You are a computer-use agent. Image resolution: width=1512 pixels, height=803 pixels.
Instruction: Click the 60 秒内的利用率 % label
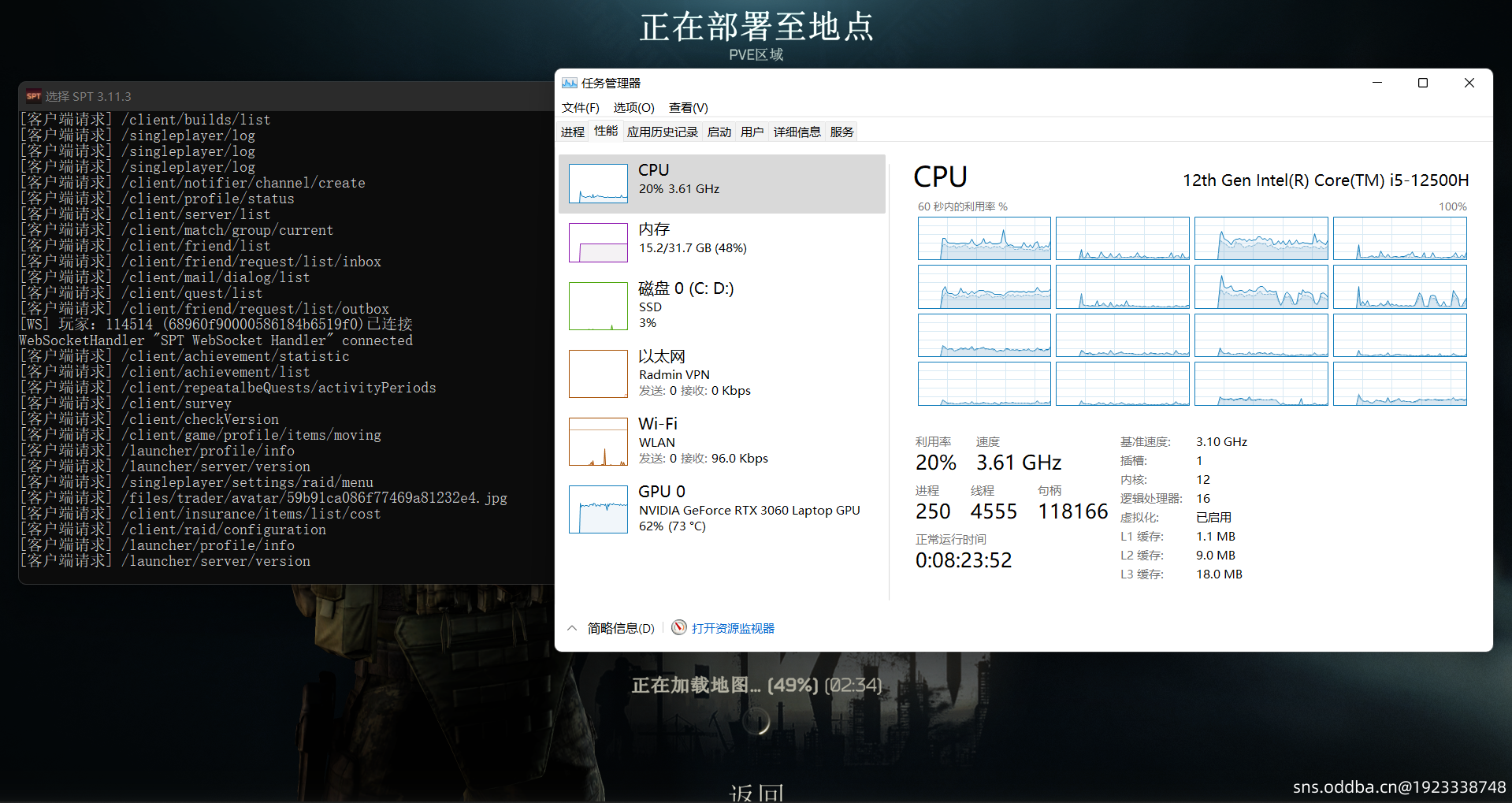pyautogui.click(x=963, y=206)
